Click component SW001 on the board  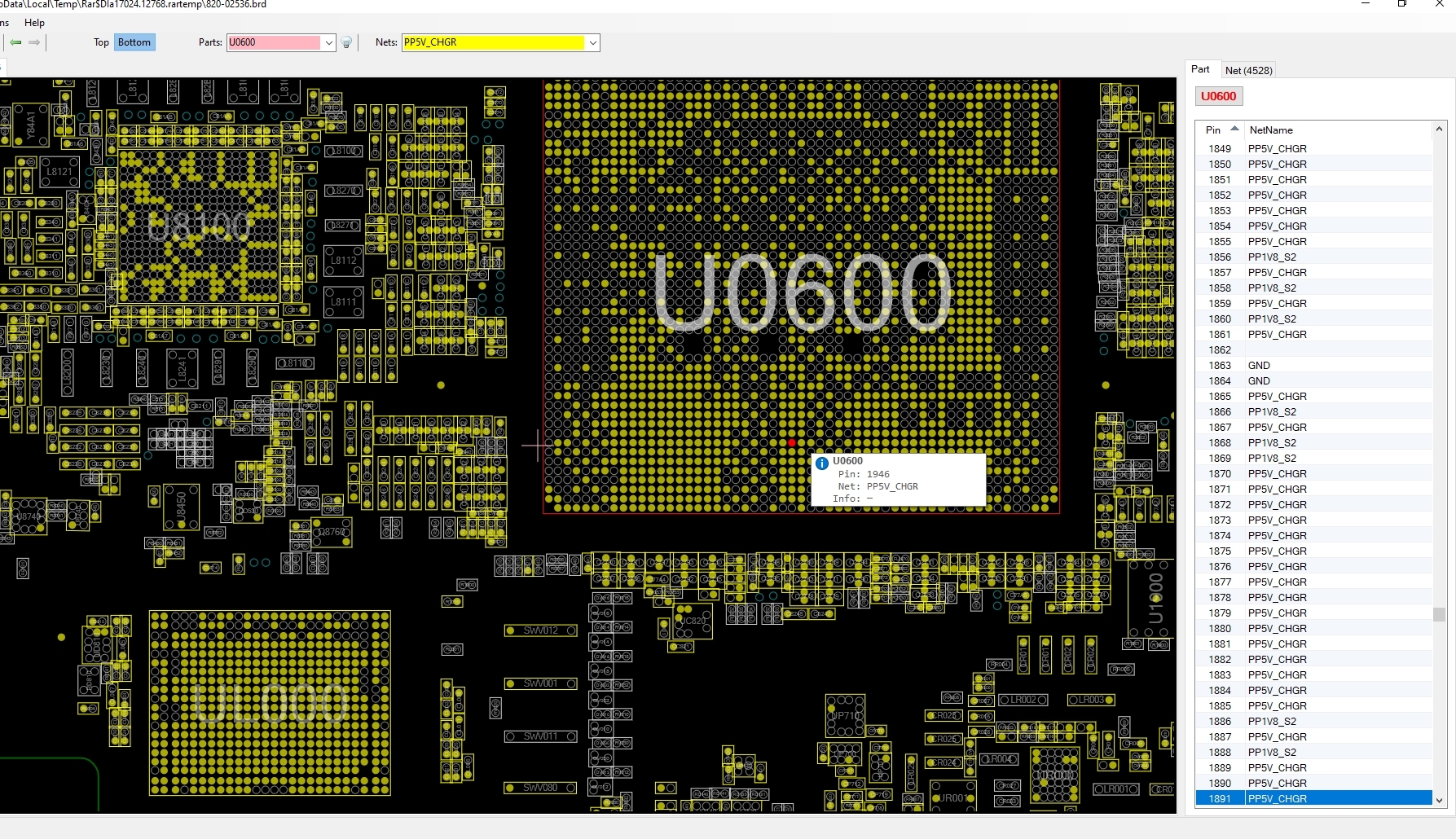[x=541, y=683]
